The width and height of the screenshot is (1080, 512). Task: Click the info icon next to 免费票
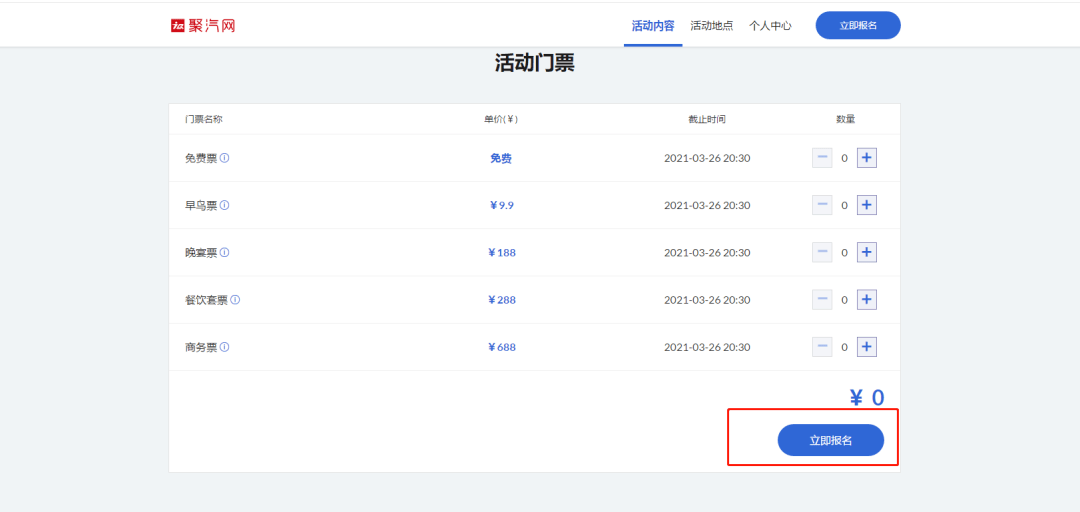(225, 158)
